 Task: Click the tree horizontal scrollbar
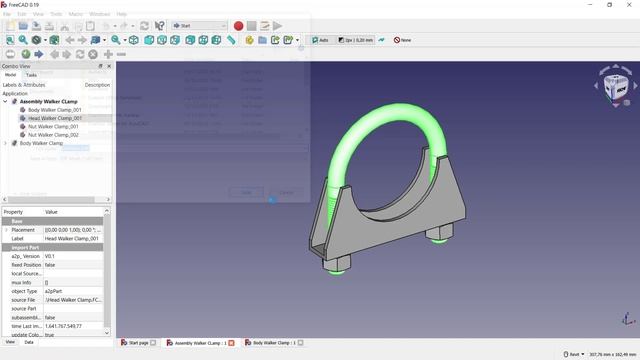[x=51, y=200]
